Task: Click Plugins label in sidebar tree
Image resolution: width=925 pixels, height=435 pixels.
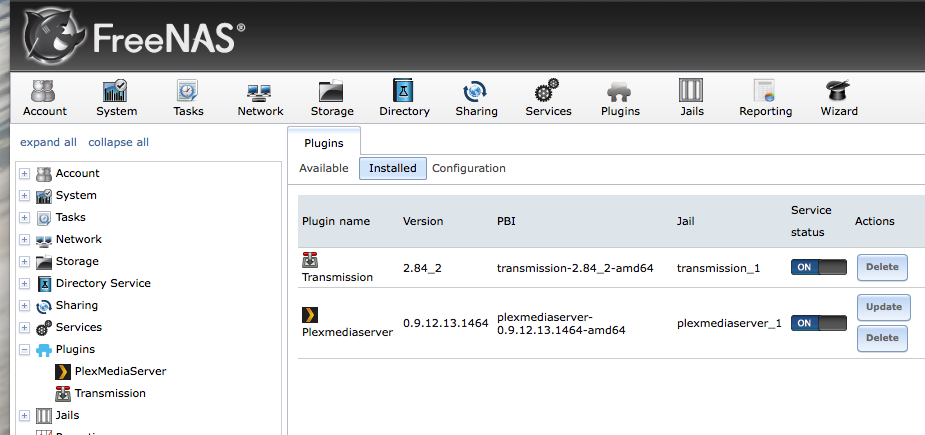Action: [x=75, y=349]
